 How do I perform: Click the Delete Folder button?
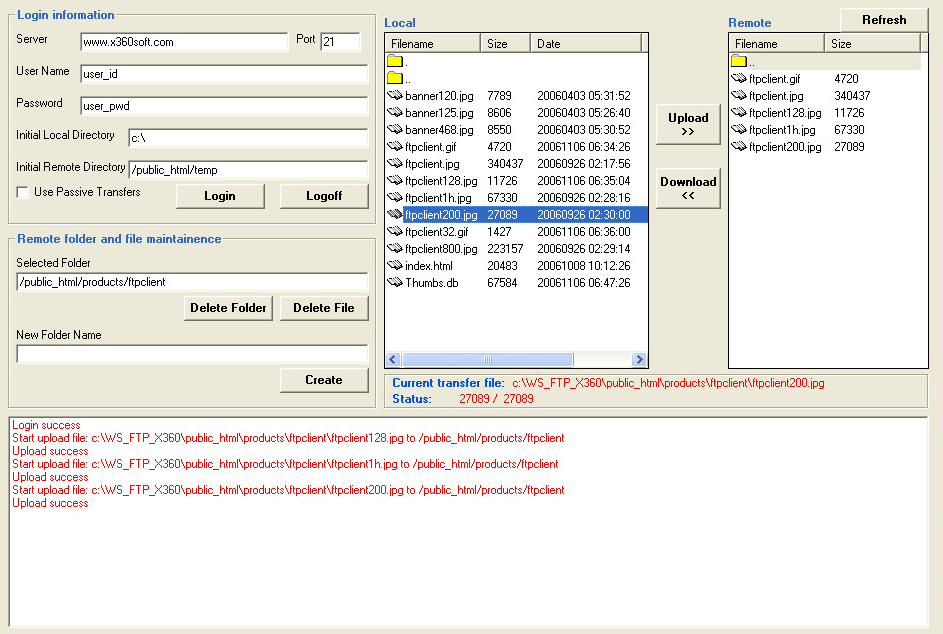[228, 308]
